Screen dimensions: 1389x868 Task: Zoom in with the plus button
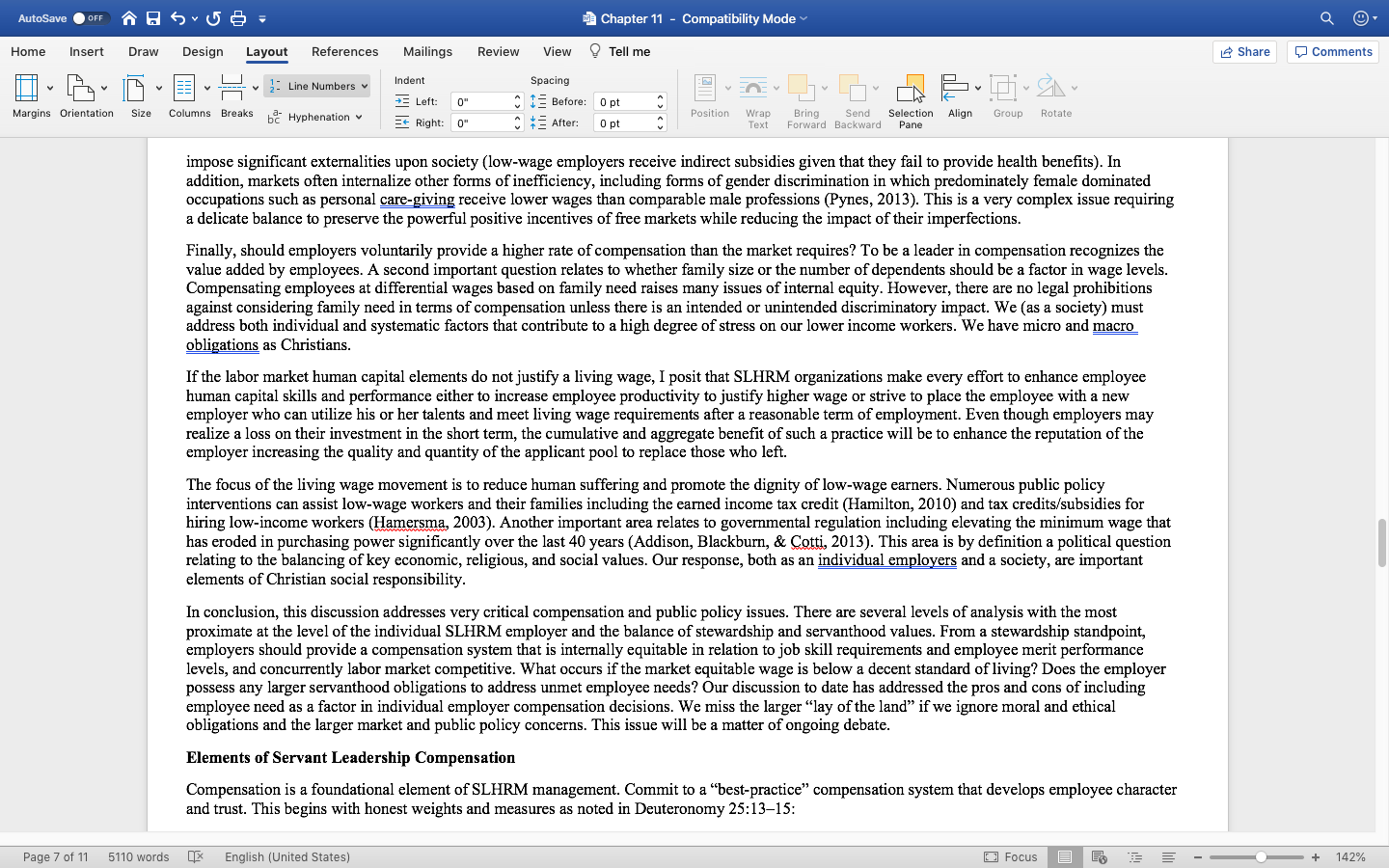[x=1316, y=856]
